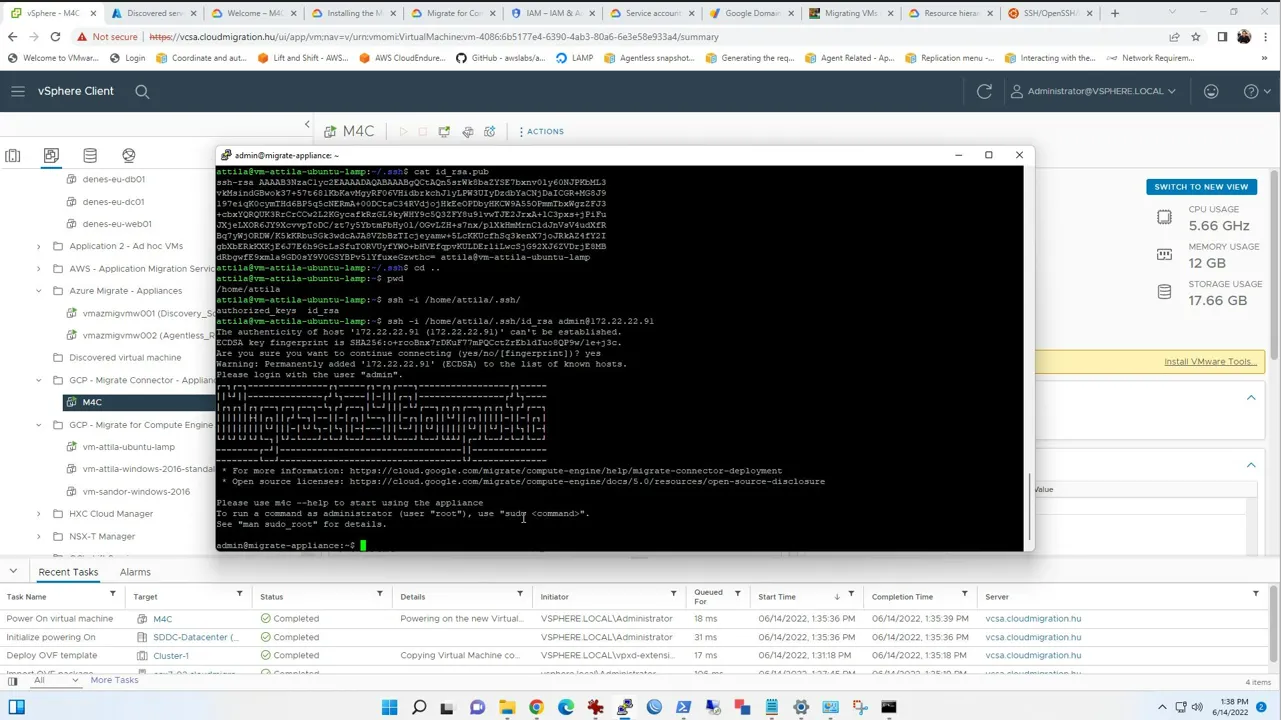Open the Administrator@VSPHERE.LOCAL user dropdown

pyautogui.click(x=1094, y=91)
